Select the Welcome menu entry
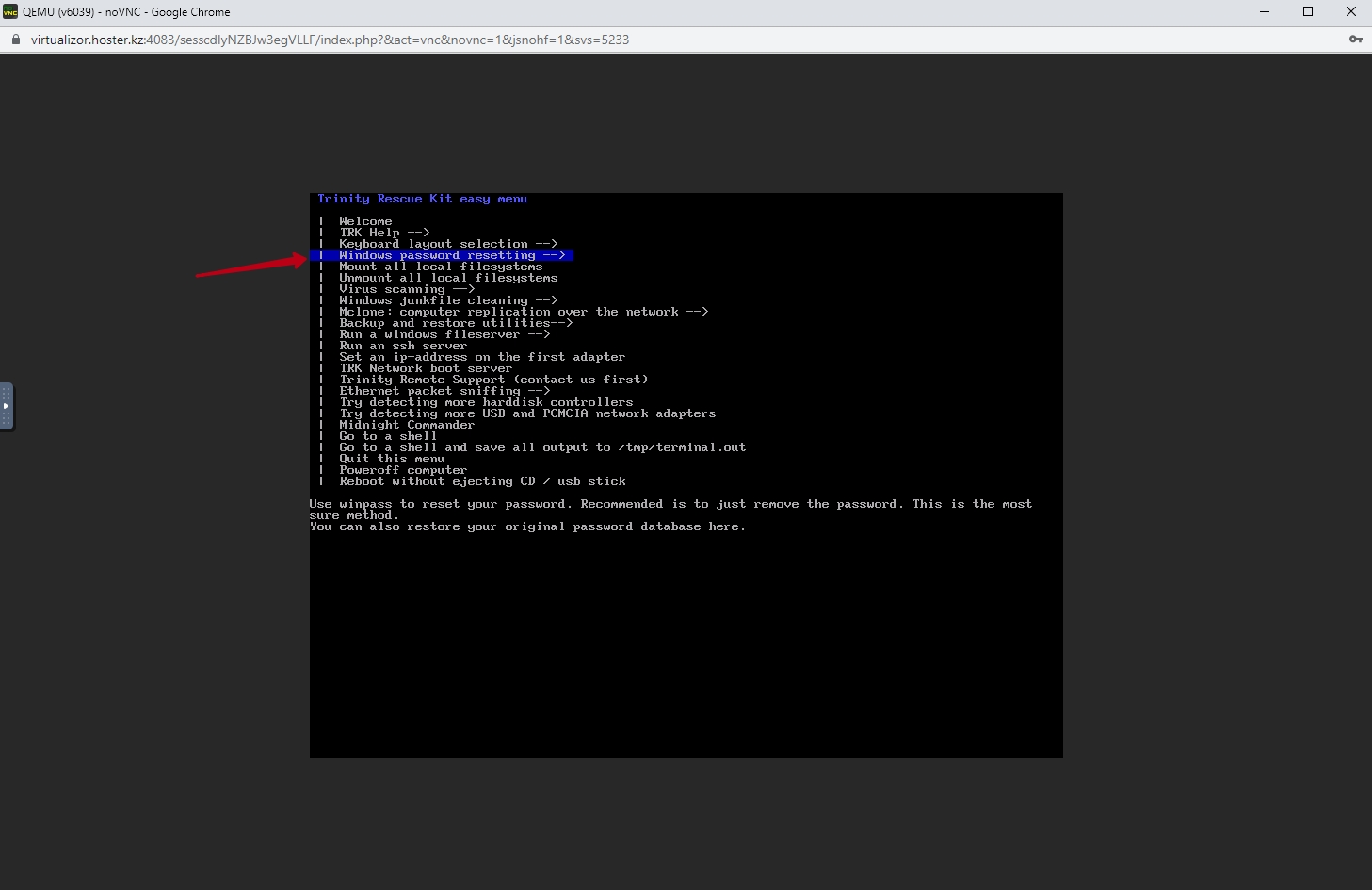The width and height of the screenshot is (1372, 890). point(365,221)
